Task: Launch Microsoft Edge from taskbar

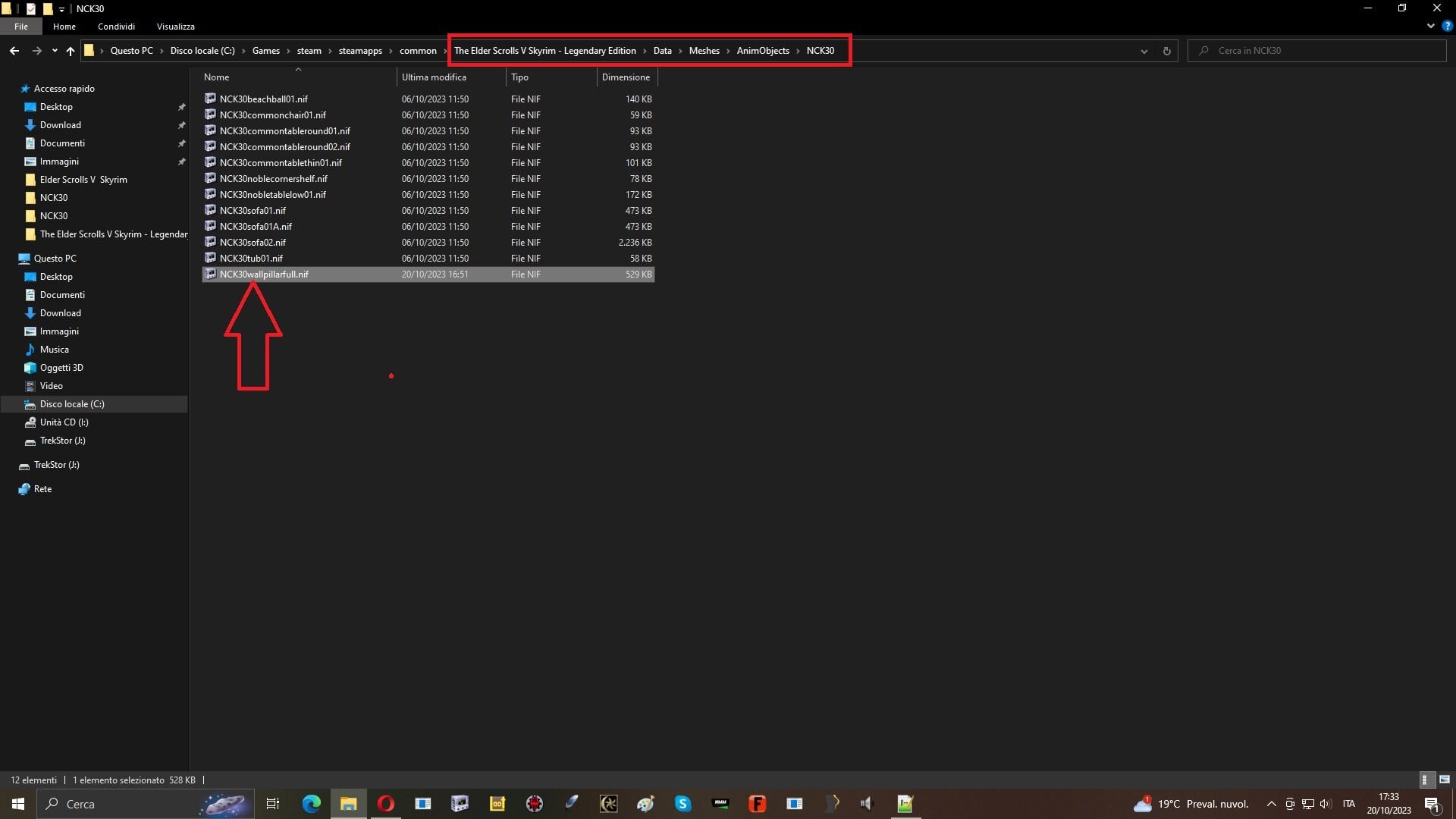Action: [x=311, y=804]
